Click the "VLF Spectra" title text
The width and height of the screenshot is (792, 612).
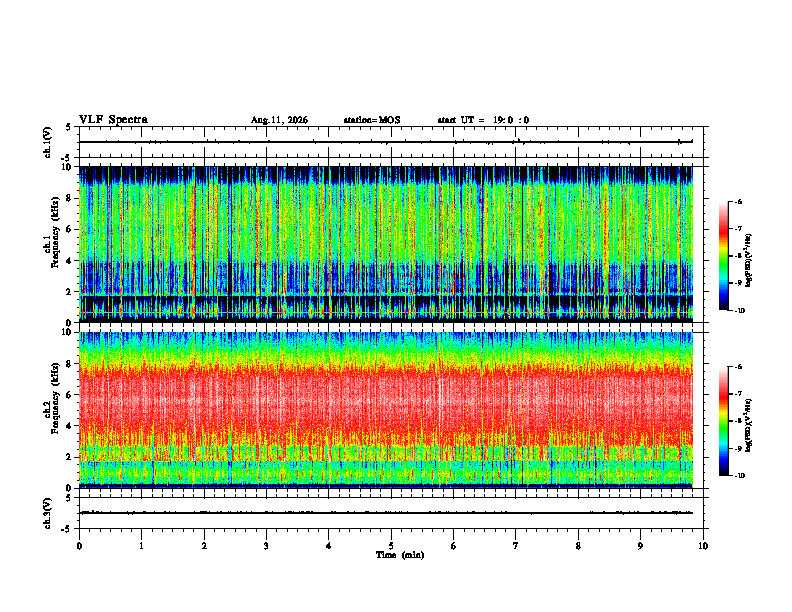[113, 120]
